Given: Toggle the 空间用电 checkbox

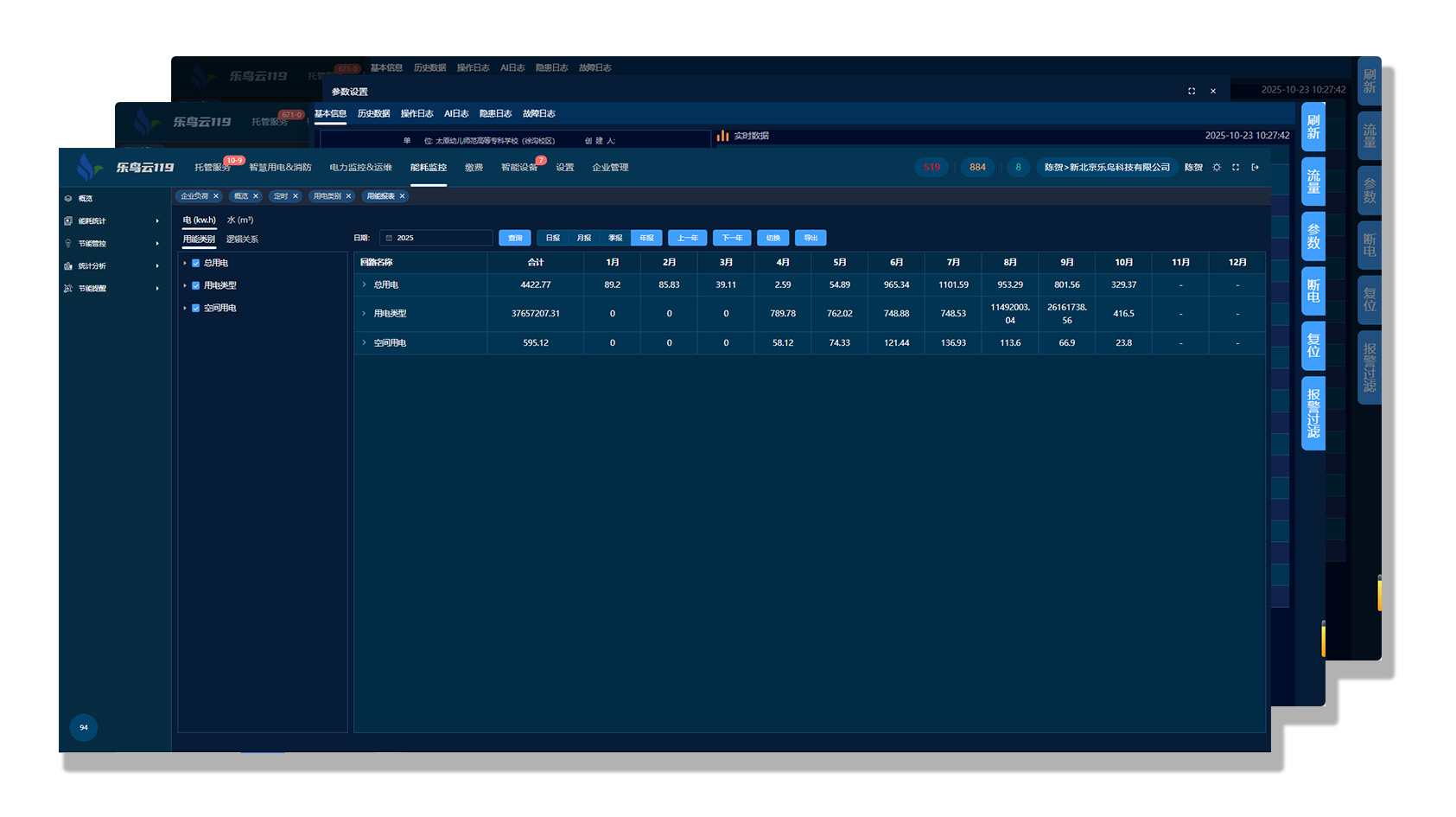Looking at the screenshot, I should tap(196, 308).
